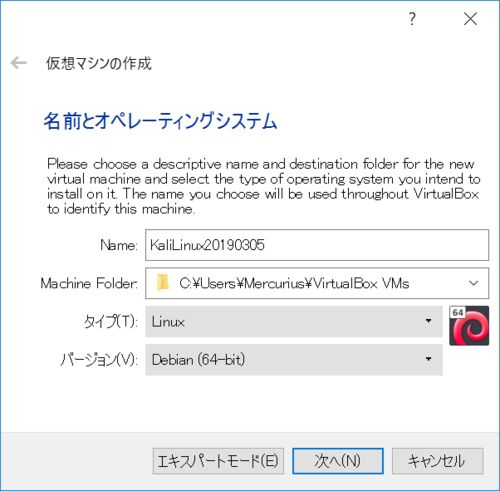Click the Name: label
This screenshot has height=491, width=500.
(x=119, y=246)
